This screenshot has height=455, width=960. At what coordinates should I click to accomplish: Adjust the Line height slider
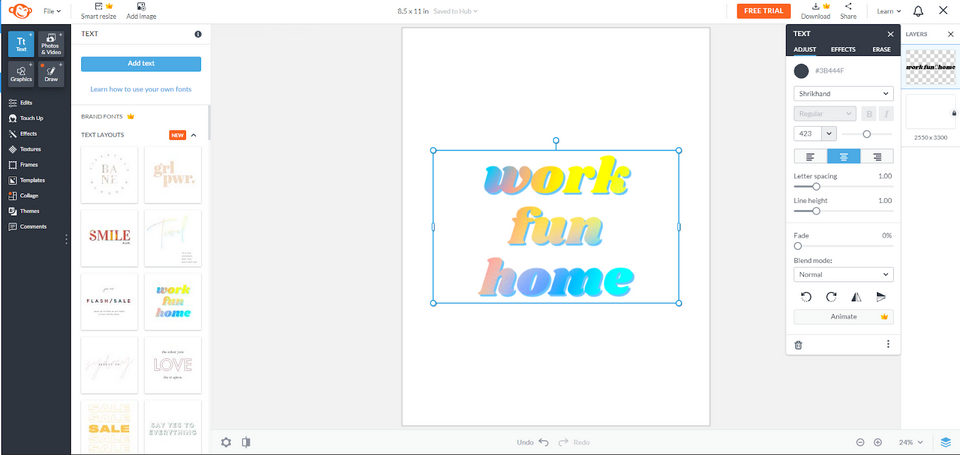click(x=816, y=211)
